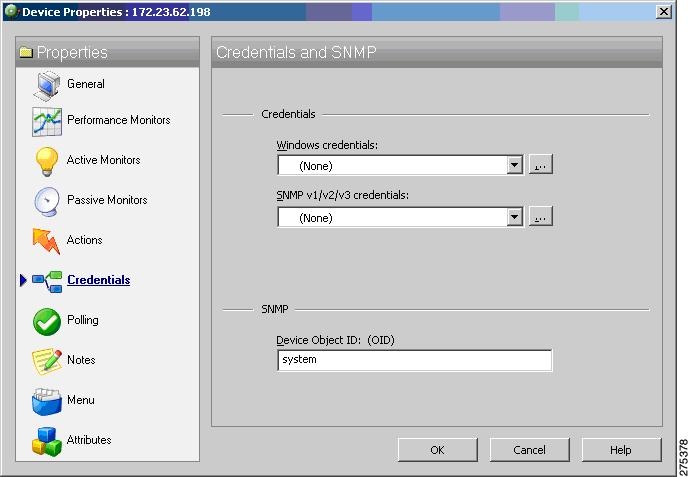Click the Properties folder icon in header
The image size is (690, 477).
pos(26,52)
